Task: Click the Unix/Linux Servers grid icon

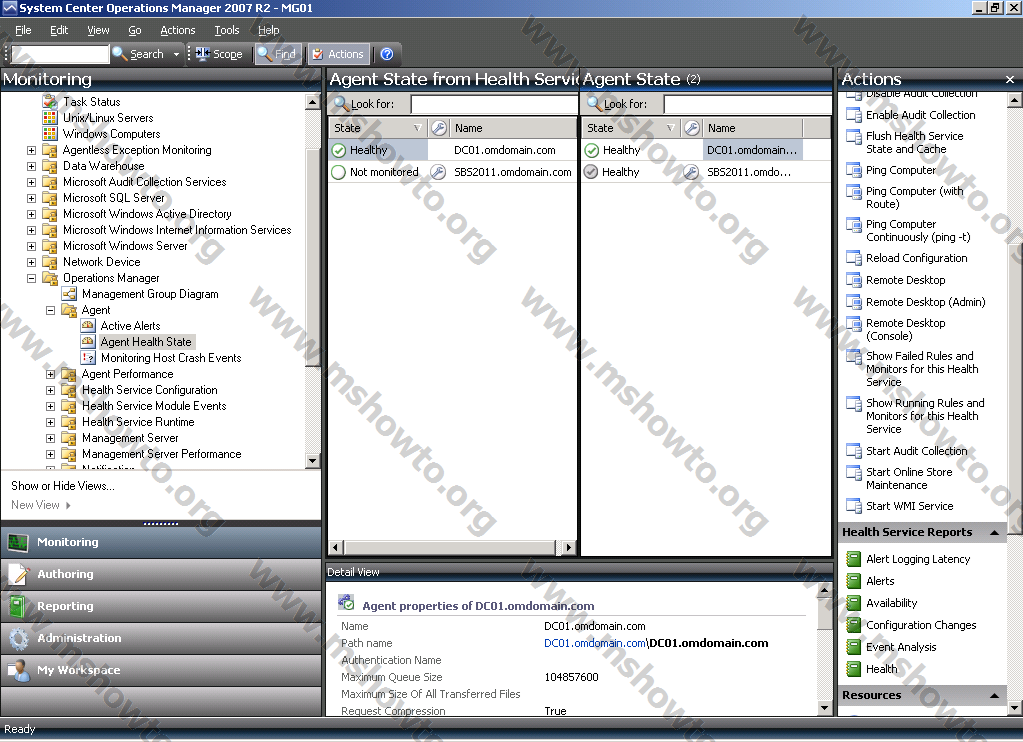Action: (x=50, y=117)
